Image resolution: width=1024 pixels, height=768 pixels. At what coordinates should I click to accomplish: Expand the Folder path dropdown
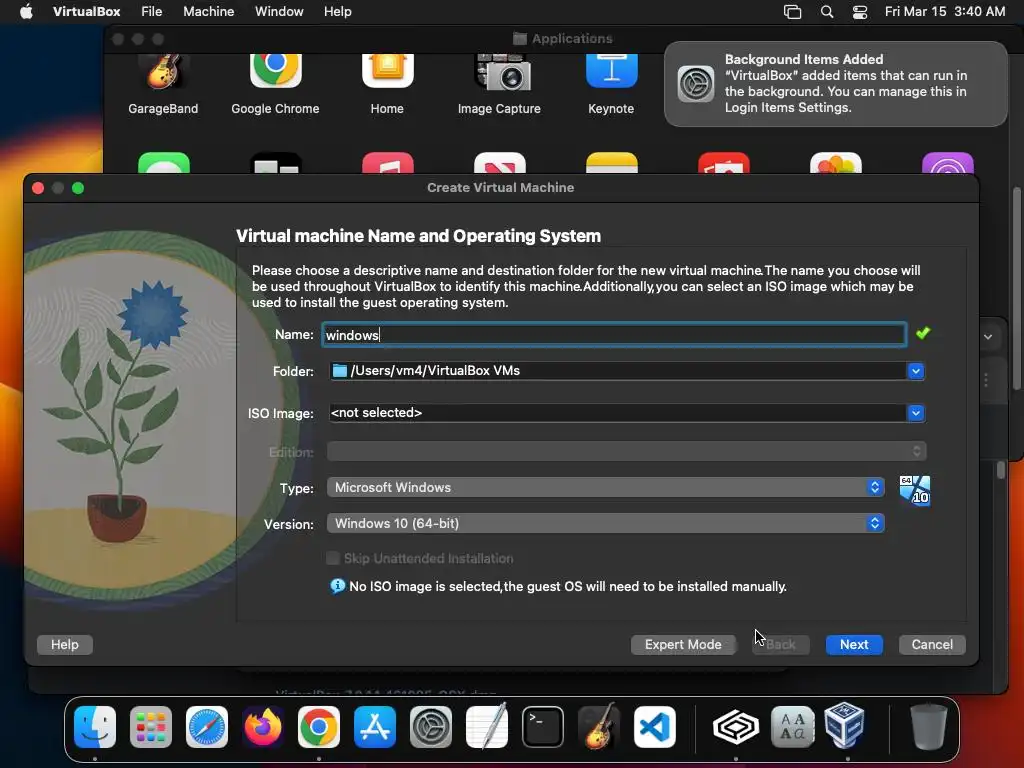[916, 371]
